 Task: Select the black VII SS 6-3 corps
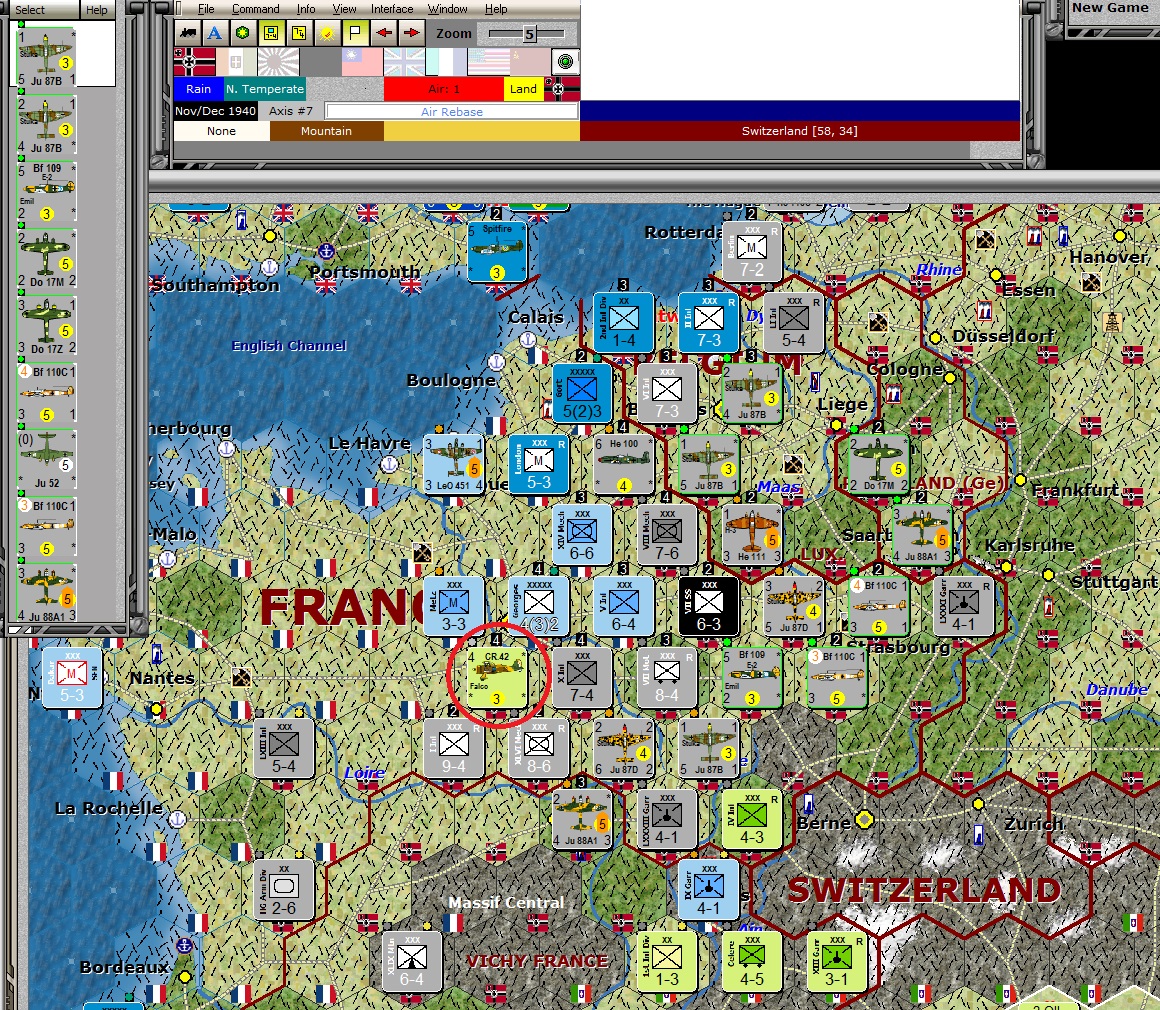[709, 606]
